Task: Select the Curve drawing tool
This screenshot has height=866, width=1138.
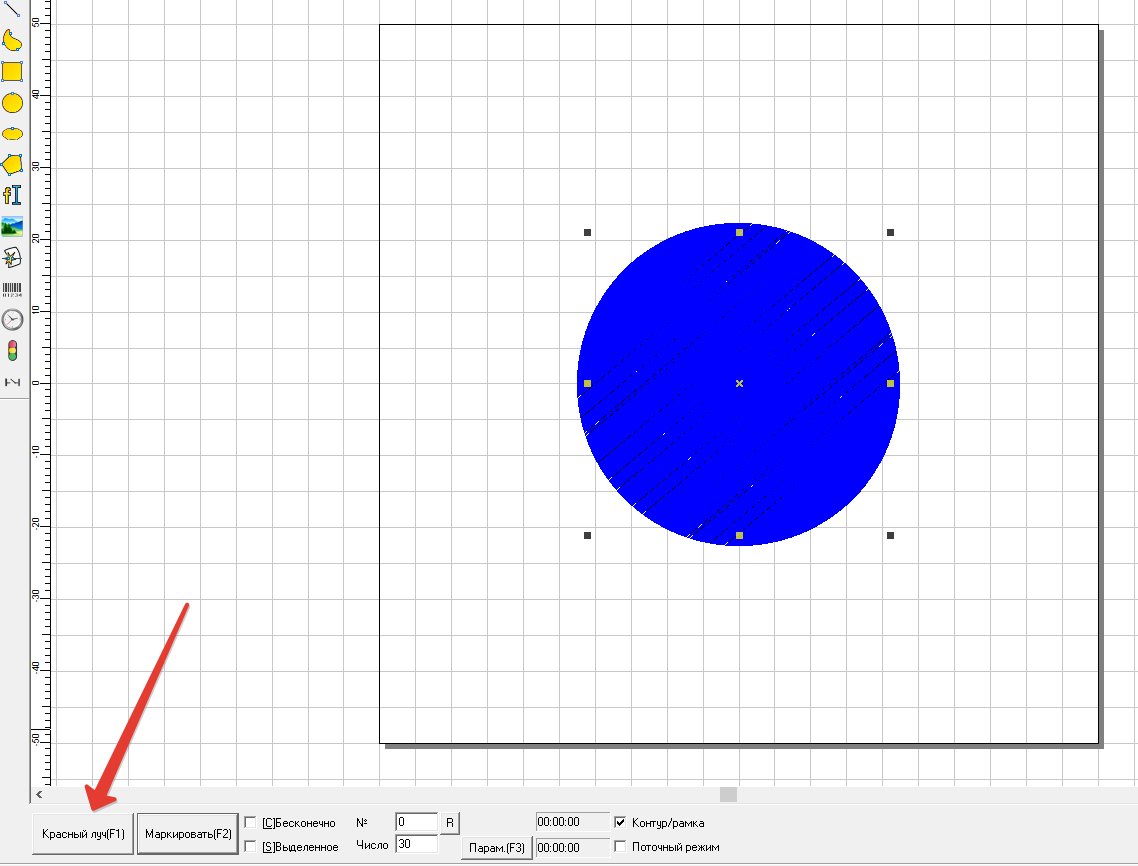Action: point(12,40)
